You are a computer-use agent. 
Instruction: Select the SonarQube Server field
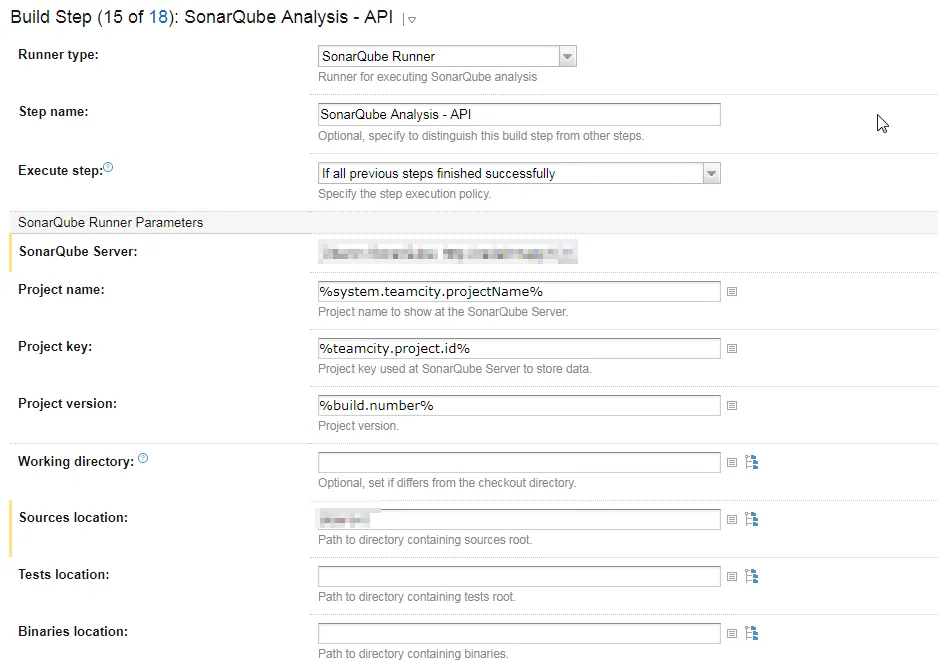tap(448, 252)
